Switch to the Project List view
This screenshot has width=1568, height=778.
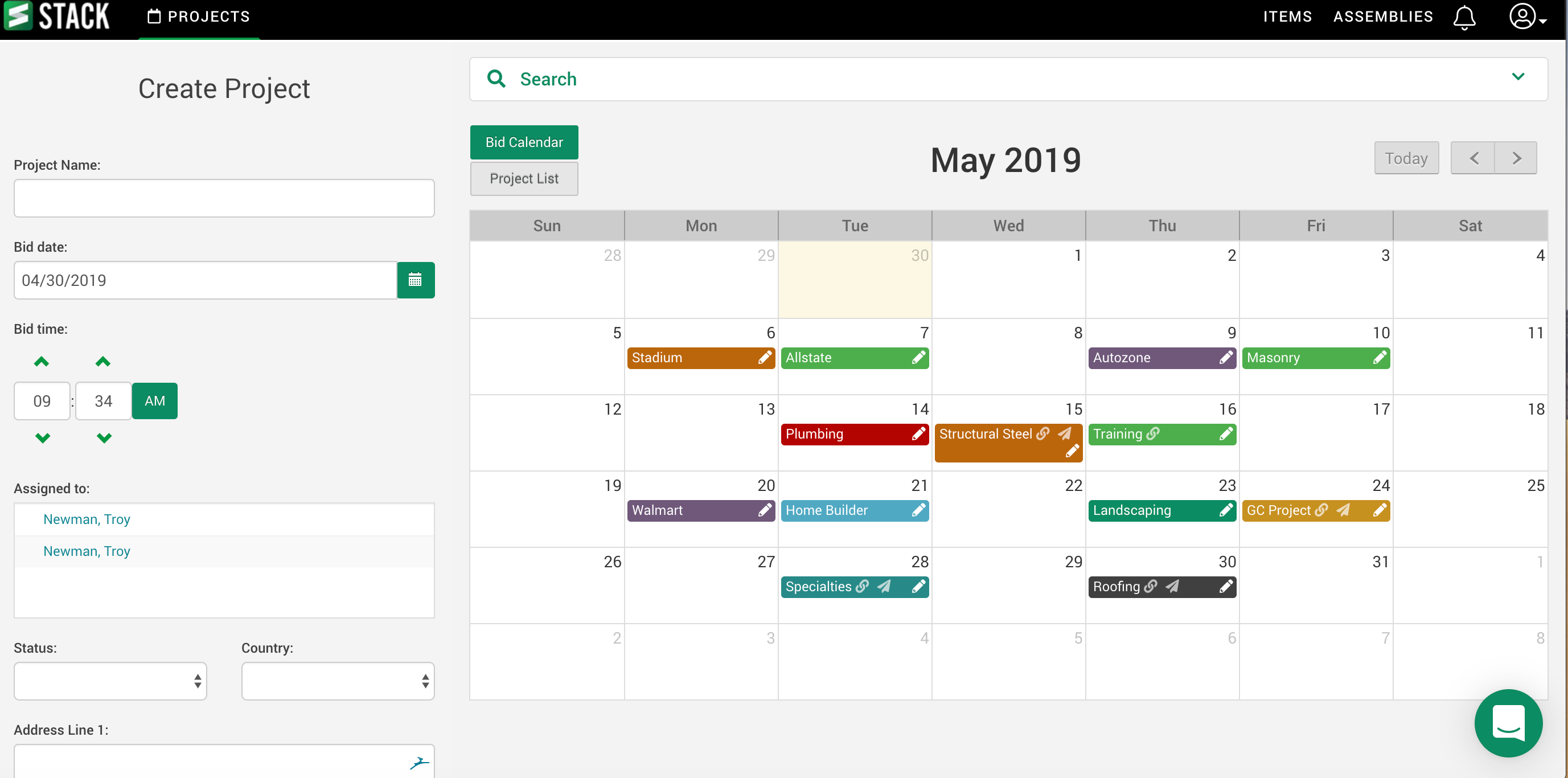523,178
